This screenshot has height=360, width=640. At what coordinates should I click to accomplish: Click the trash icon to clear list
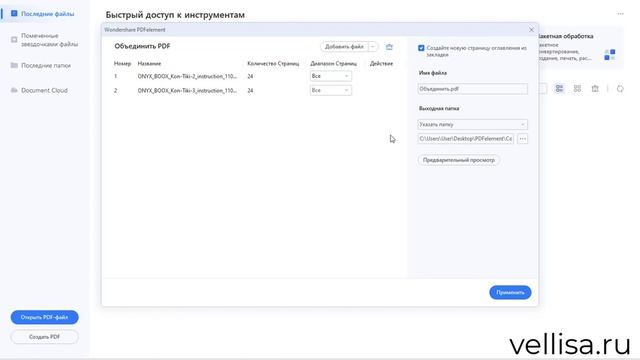(389, 47)
